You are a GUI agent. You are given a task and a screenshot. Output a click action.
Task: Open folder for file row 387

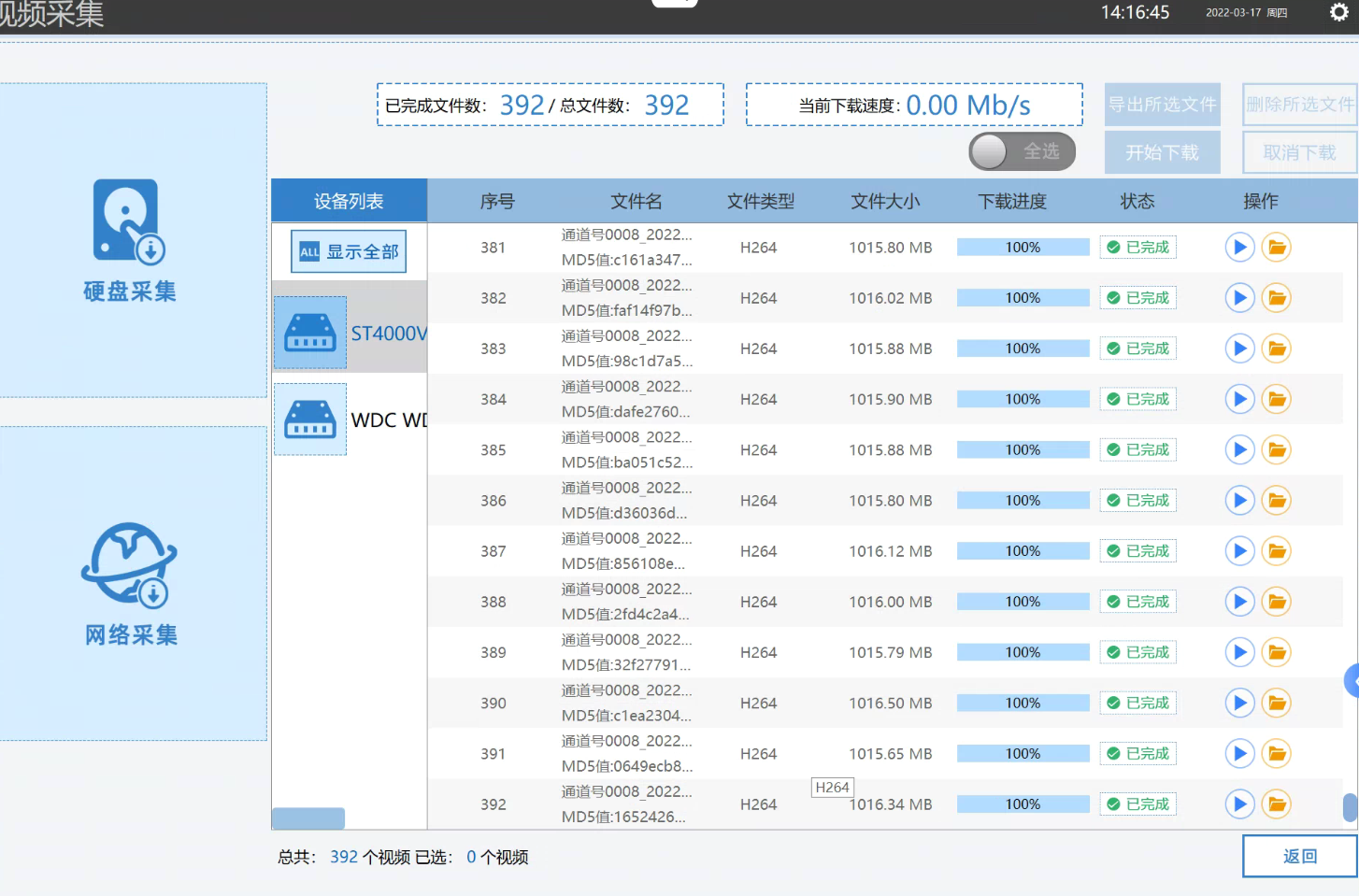click(x=1277, y=551)
